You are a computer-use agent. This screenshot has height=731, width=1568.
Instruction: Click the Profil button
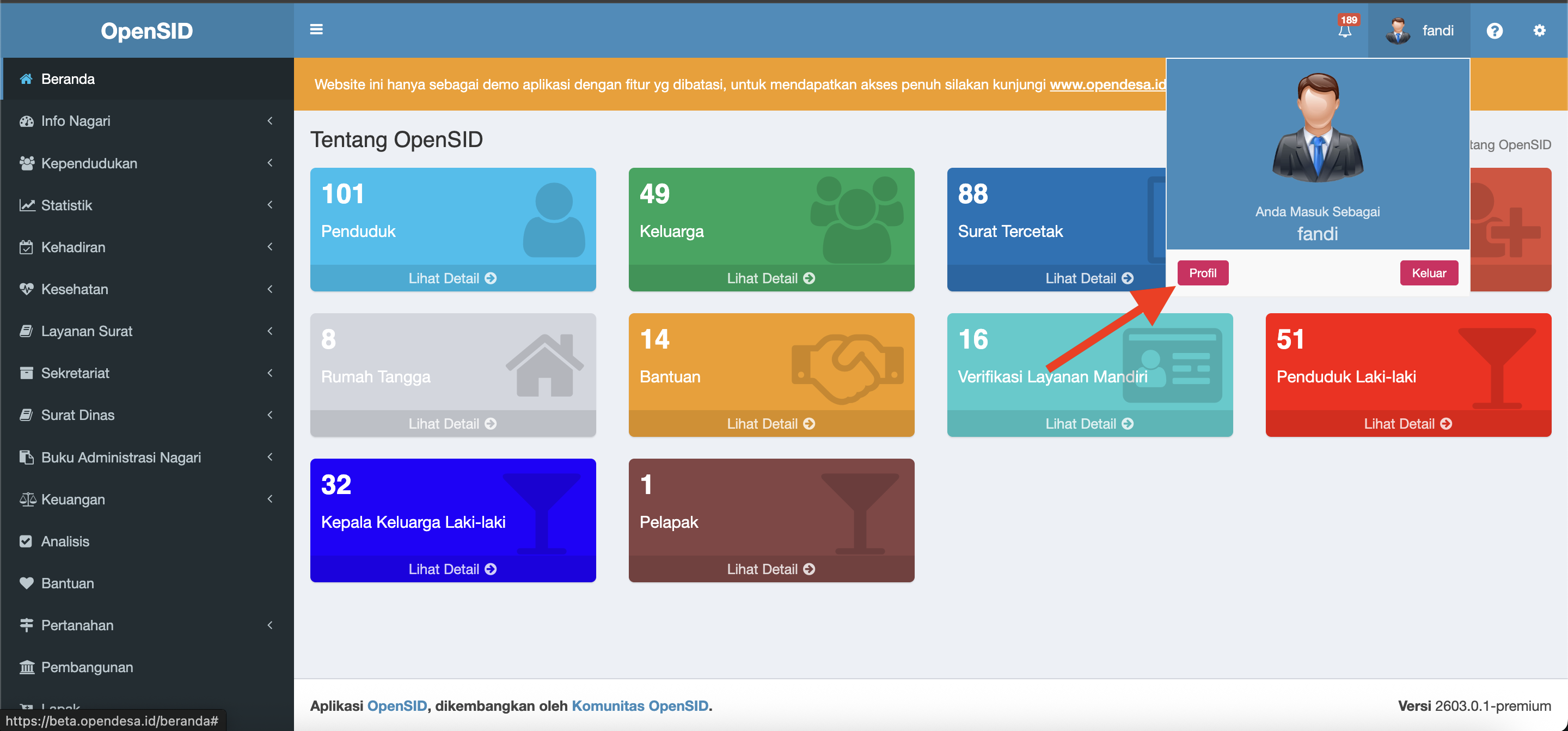pyautogui.click(x=1202, y=273)
